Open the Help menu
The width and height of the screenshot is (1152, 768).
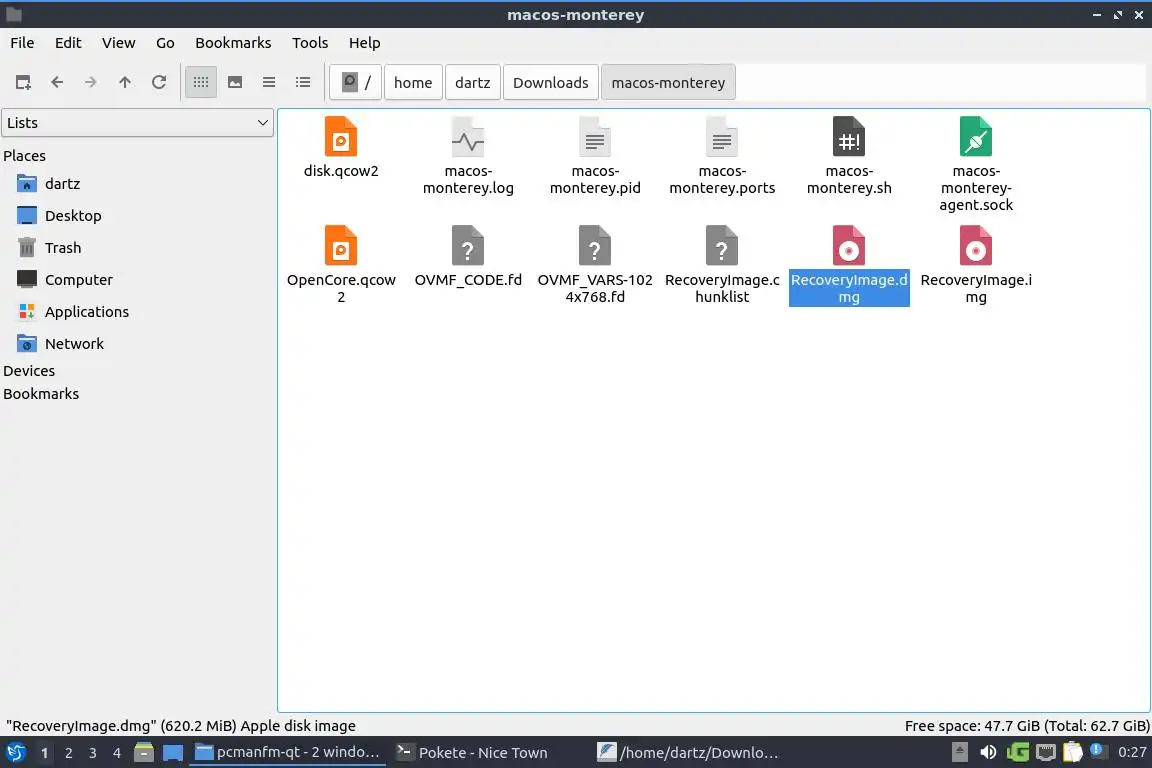point(364,43)
